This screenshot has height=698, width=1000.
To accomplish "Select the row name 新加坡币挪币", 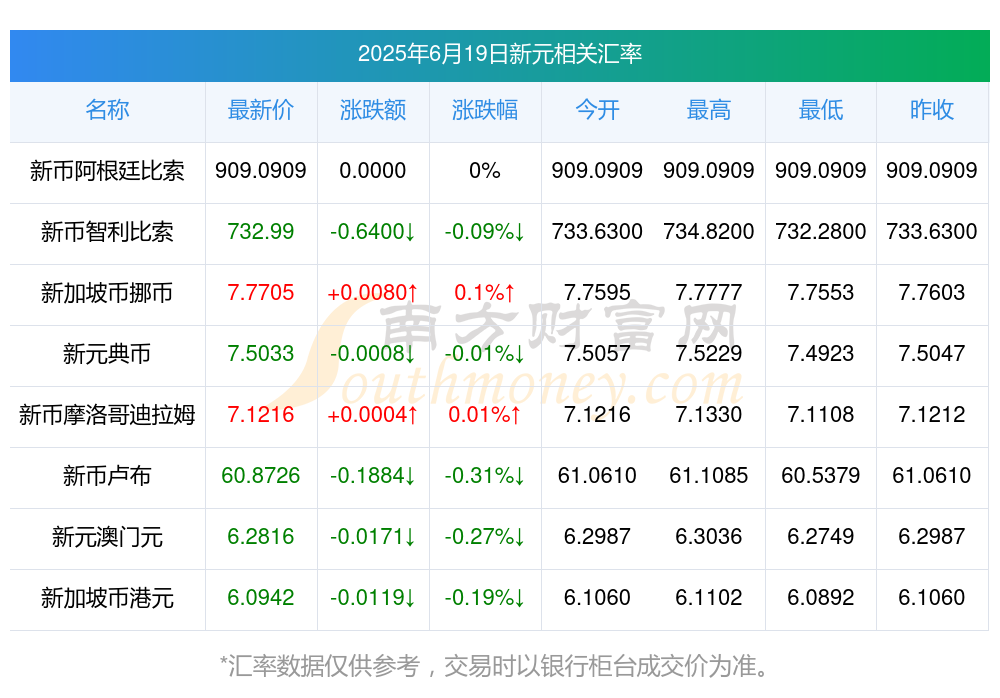I will coord(107,293).
